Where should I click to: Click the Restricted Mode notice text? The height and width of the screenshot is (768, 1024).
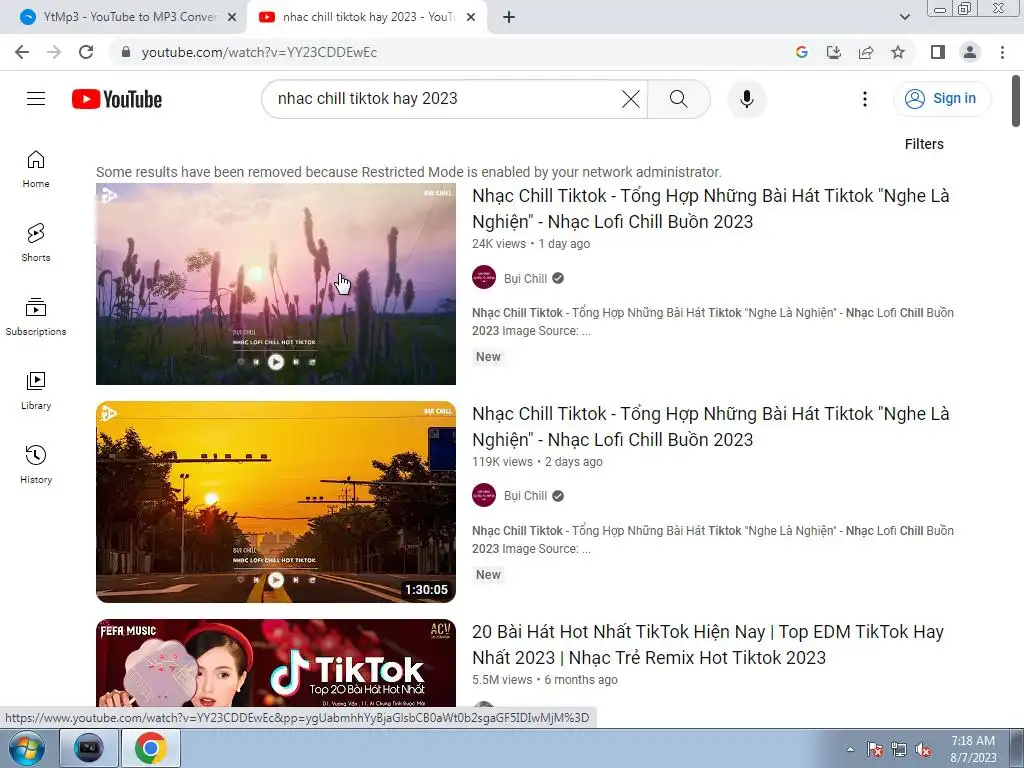(x=409, y=172)
